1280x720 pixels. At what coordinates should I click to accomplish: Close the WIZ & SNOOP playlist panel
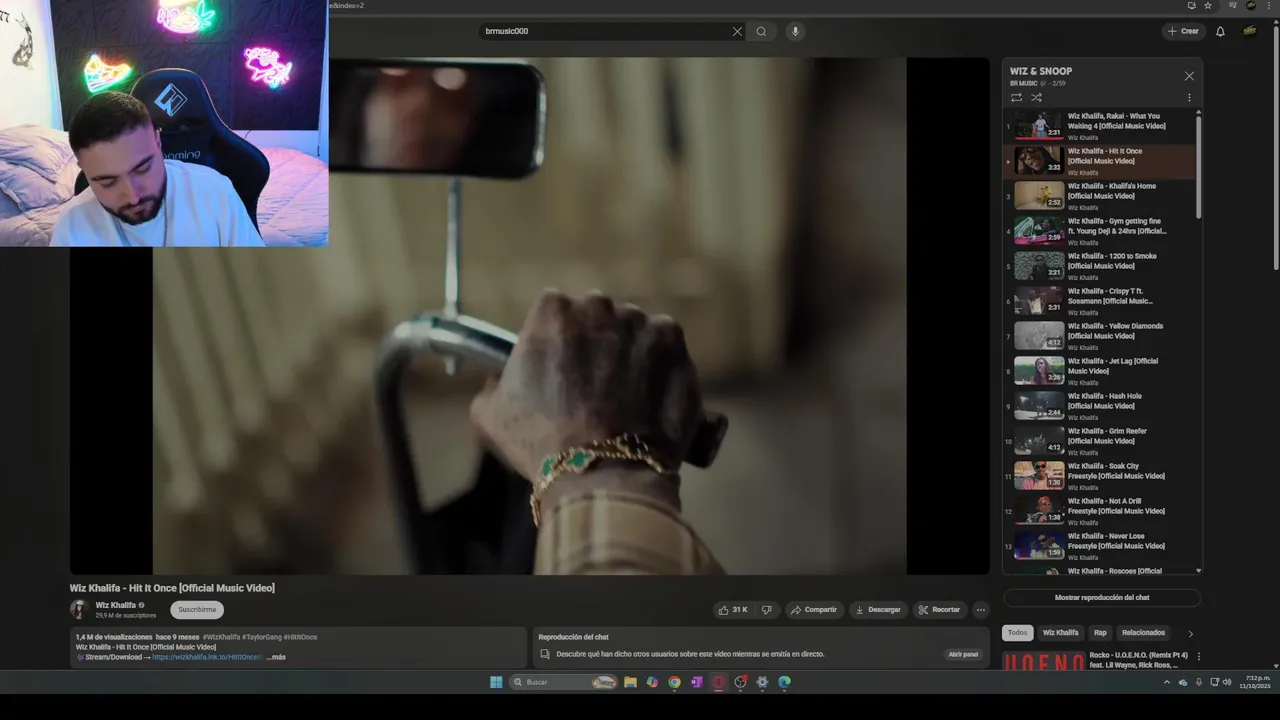(1189, 76)
